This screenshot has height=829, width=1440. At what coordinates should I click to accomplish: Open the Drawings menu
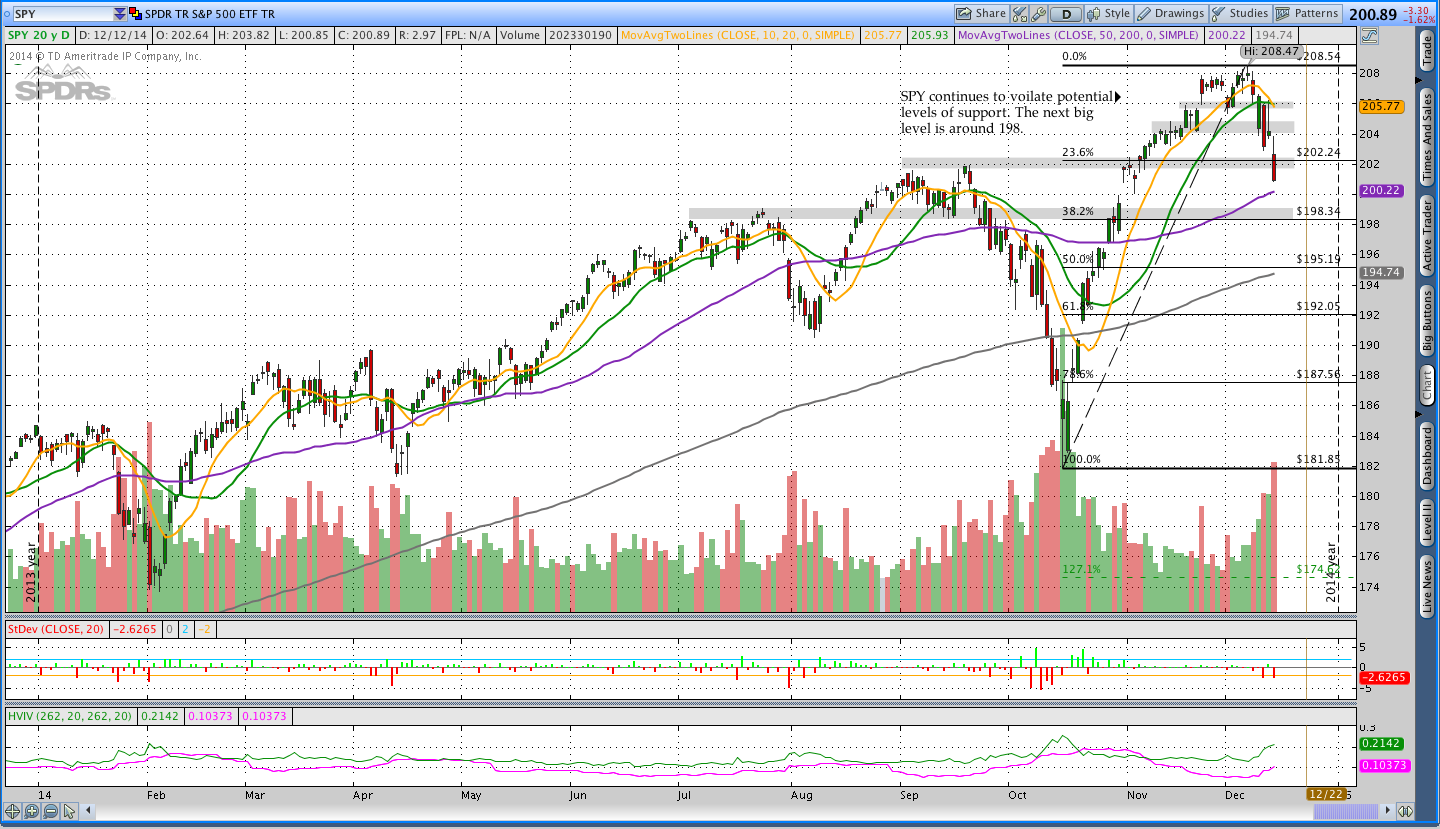1170,13
